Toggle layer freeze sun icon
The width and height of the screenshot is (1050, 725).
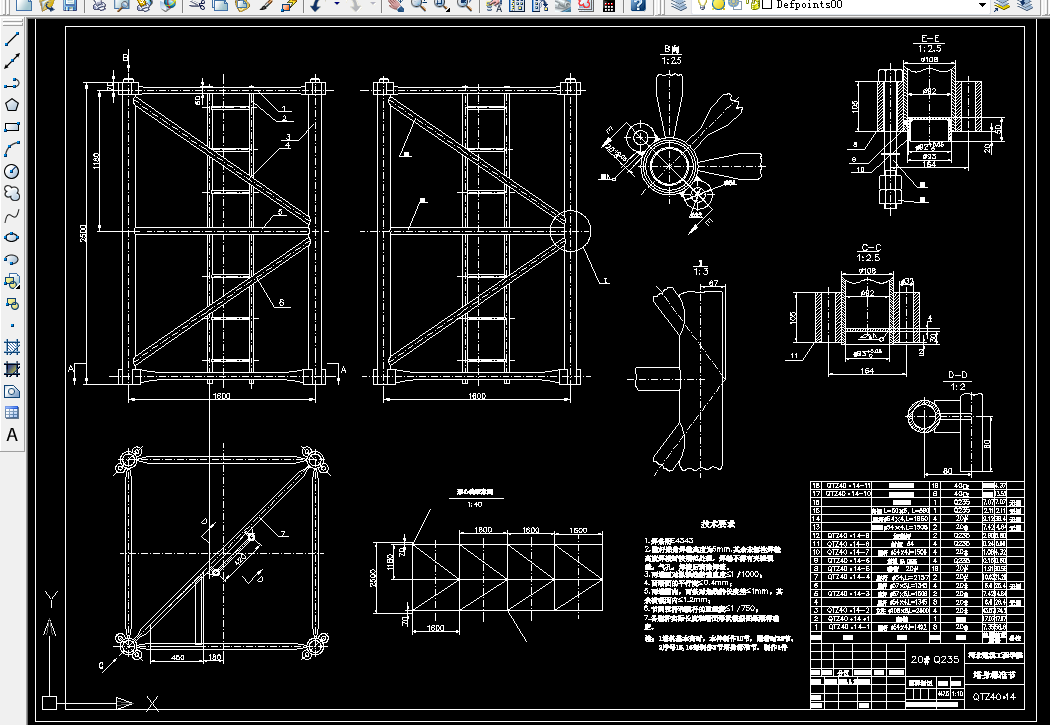click(719, 5)
